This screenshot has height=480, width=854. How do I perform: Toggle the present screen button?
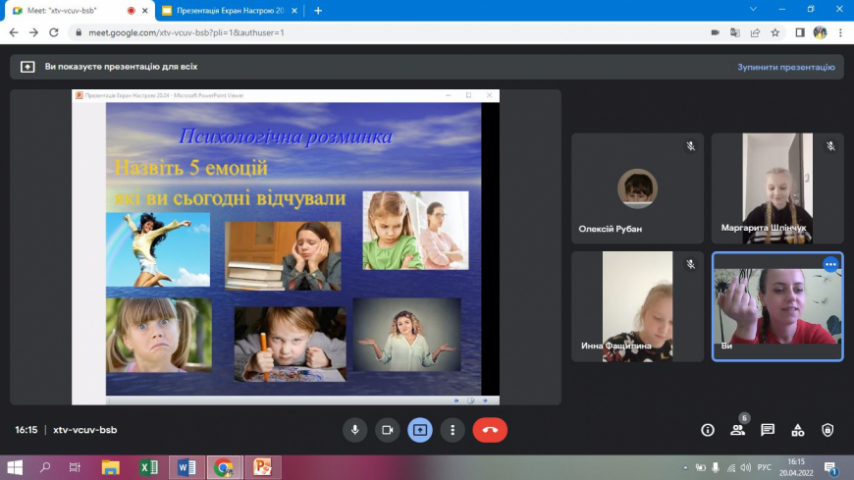point(420,430)
